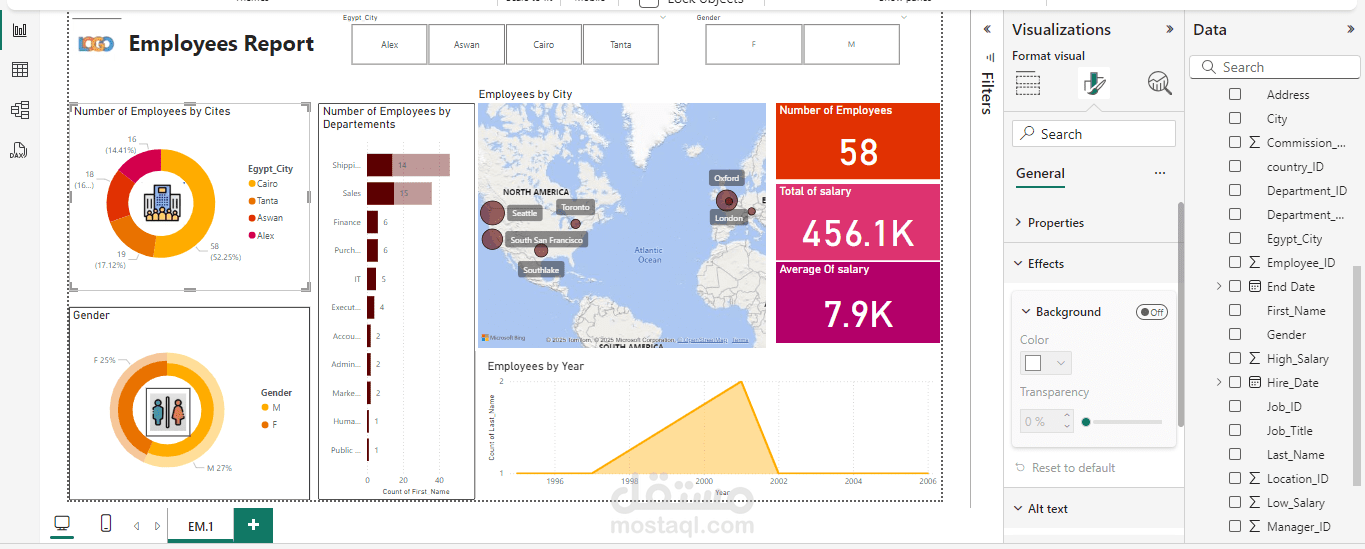Click the Seattle bubble on the map
The width and height of the screenshot is (1365, 549).
[x=492, y=213]
